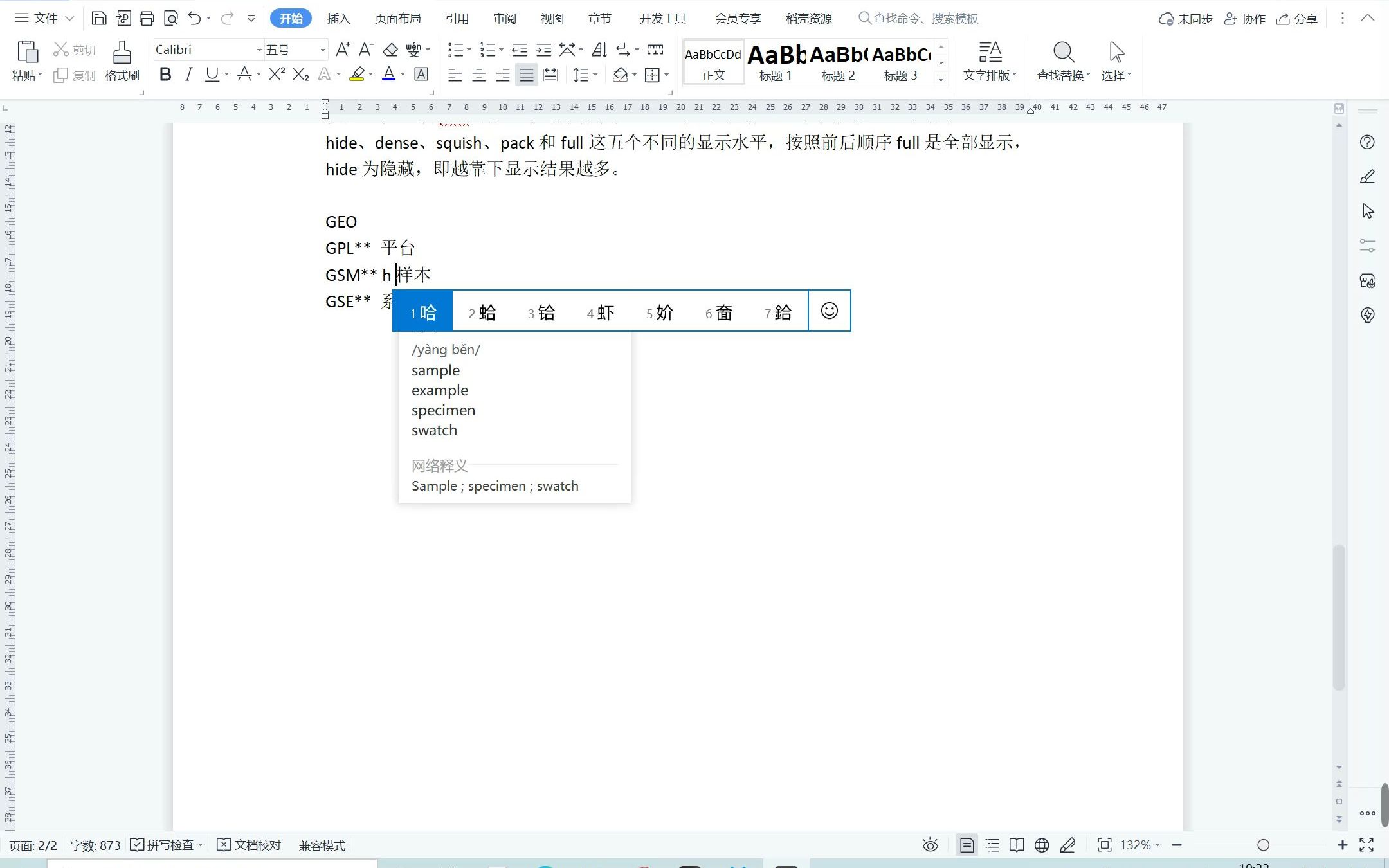Switch to outline view in status bar

(992, 845)
